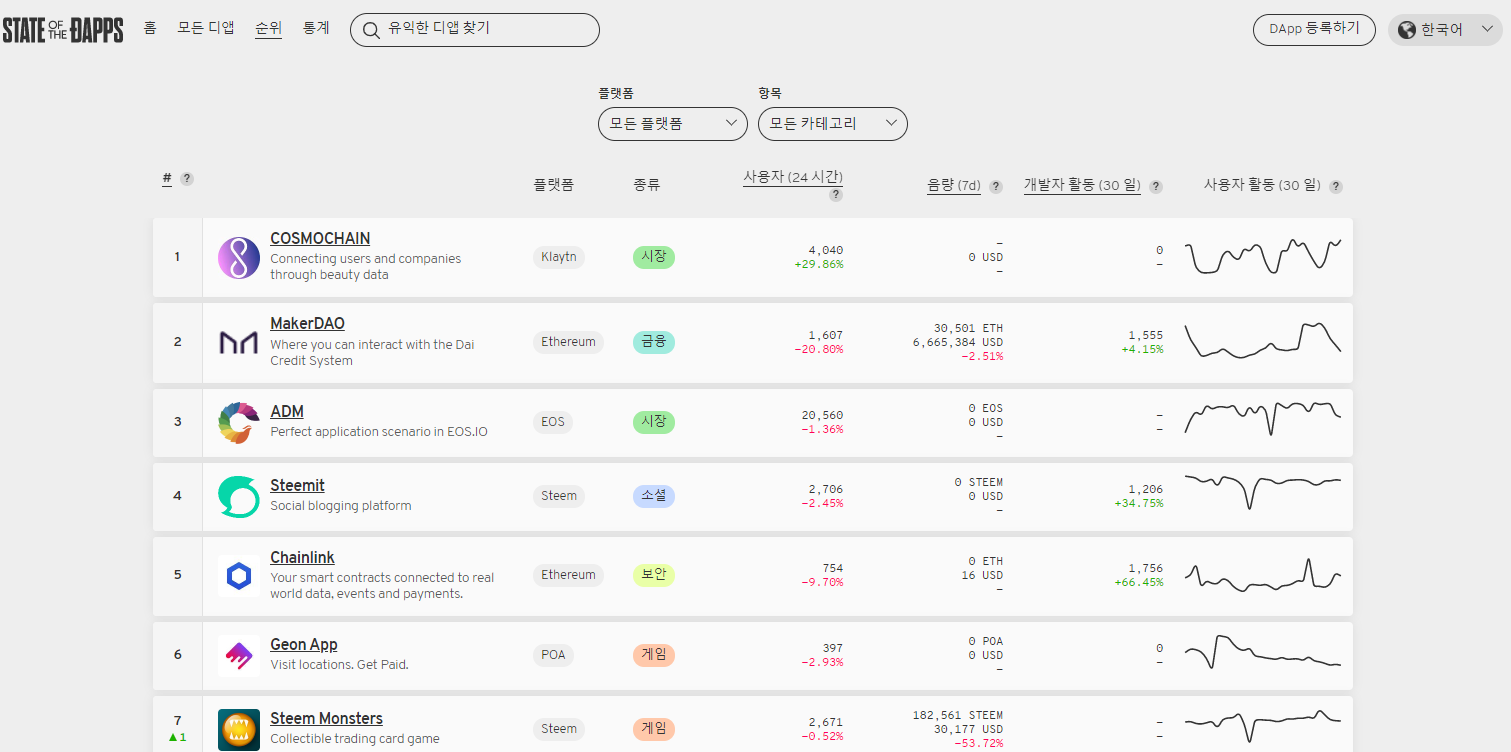The height and width of the screenshot is (752, 1511).
Task: Click help icon next to 사용자 활동
Action: [1336, 187]
